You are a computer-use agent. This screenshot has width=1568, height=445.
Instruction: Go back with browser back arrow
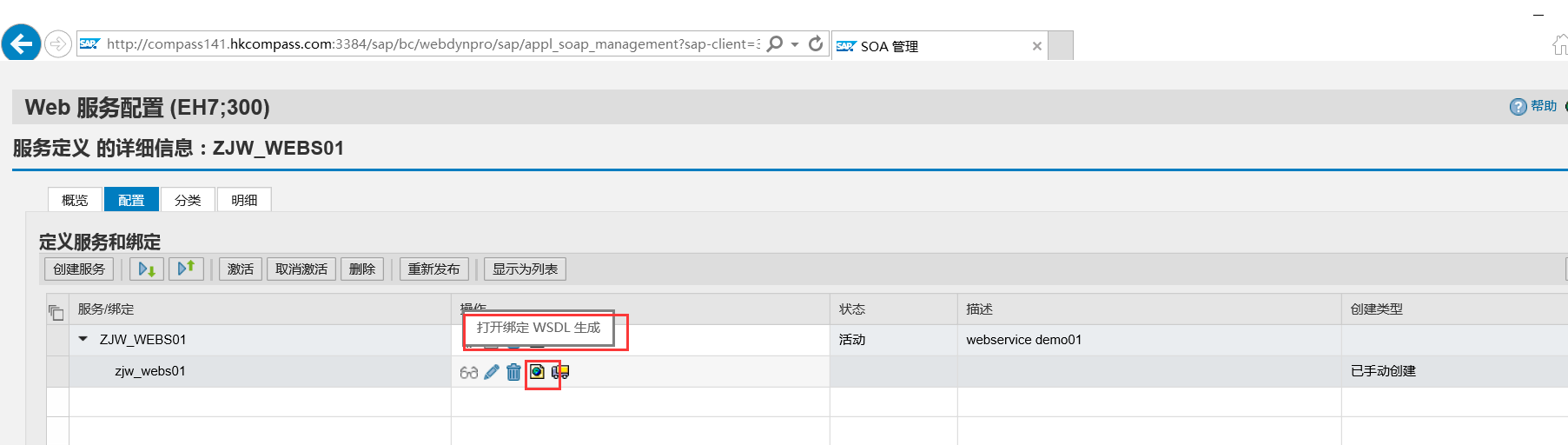pyautogui.click(x=22, y=43)
